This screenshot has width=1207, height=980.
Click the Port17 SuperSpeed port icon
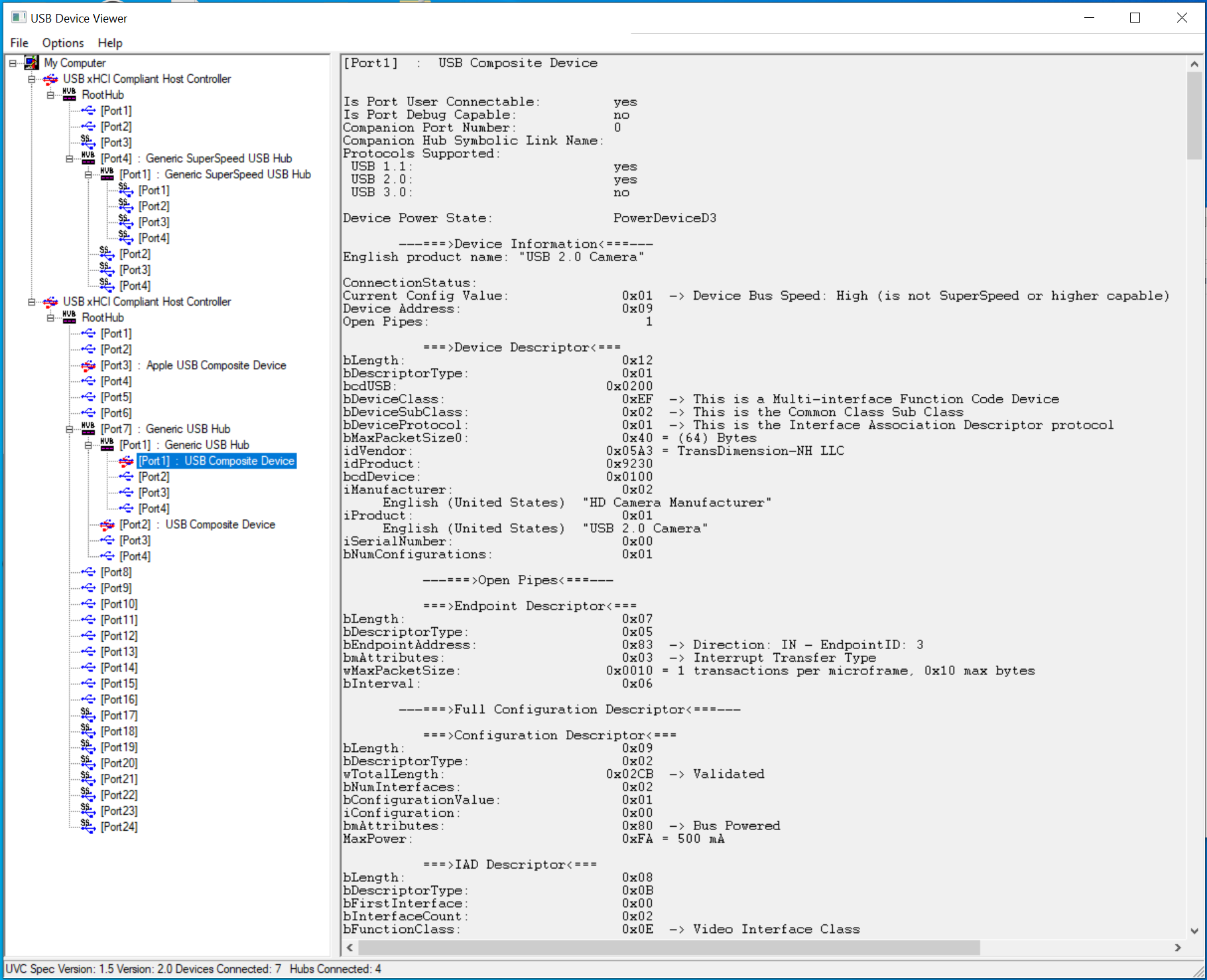[x=88, y=715]
